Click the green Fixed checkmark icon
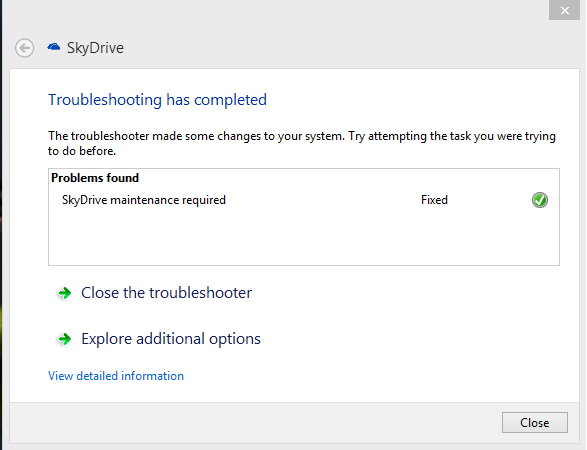587x450 pixels. [x=539, y=200]
